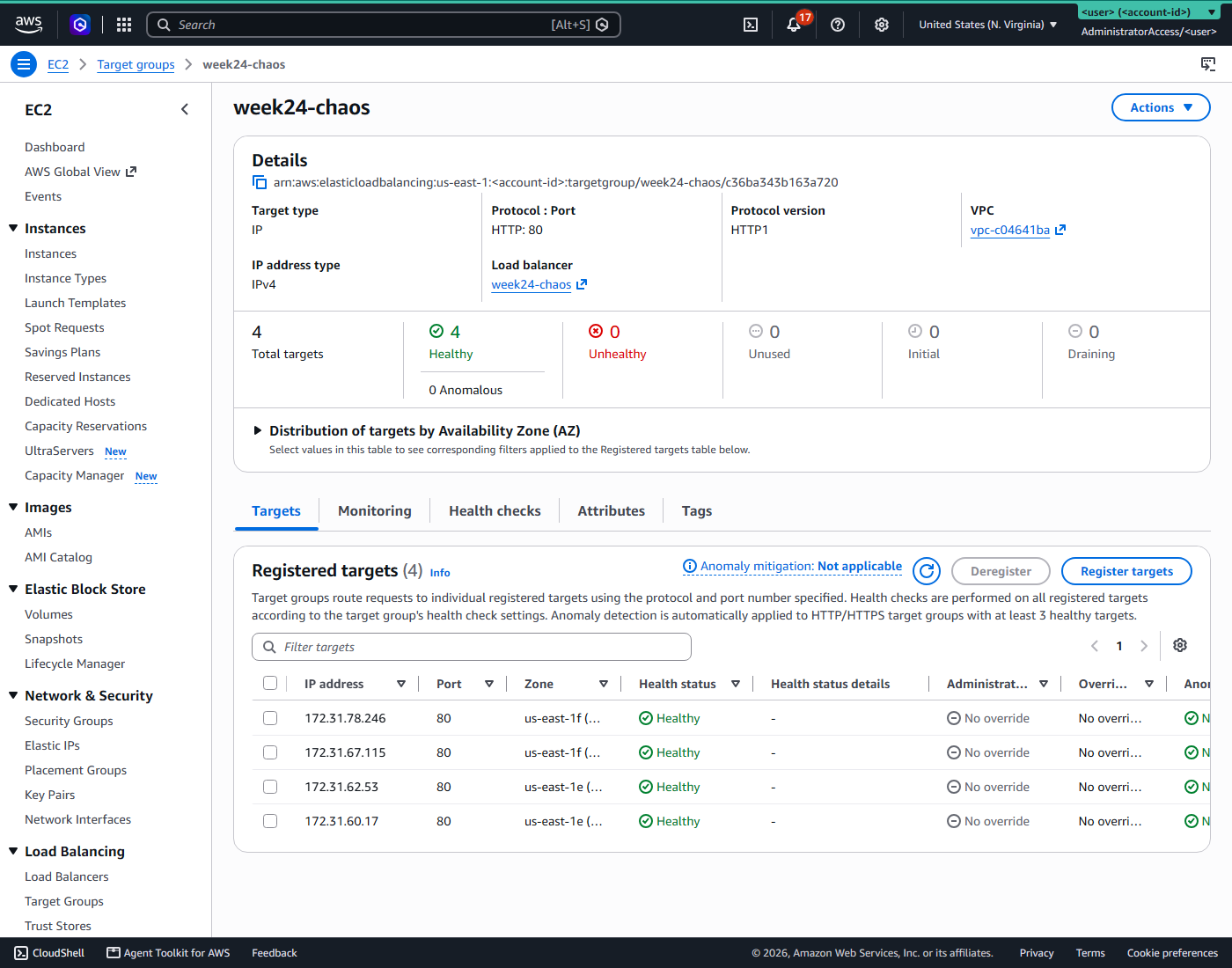This screenshot has width=1232, height=968.
Task: Collapse the Elastic Block Store section
Action: click(x=13, y=589)
